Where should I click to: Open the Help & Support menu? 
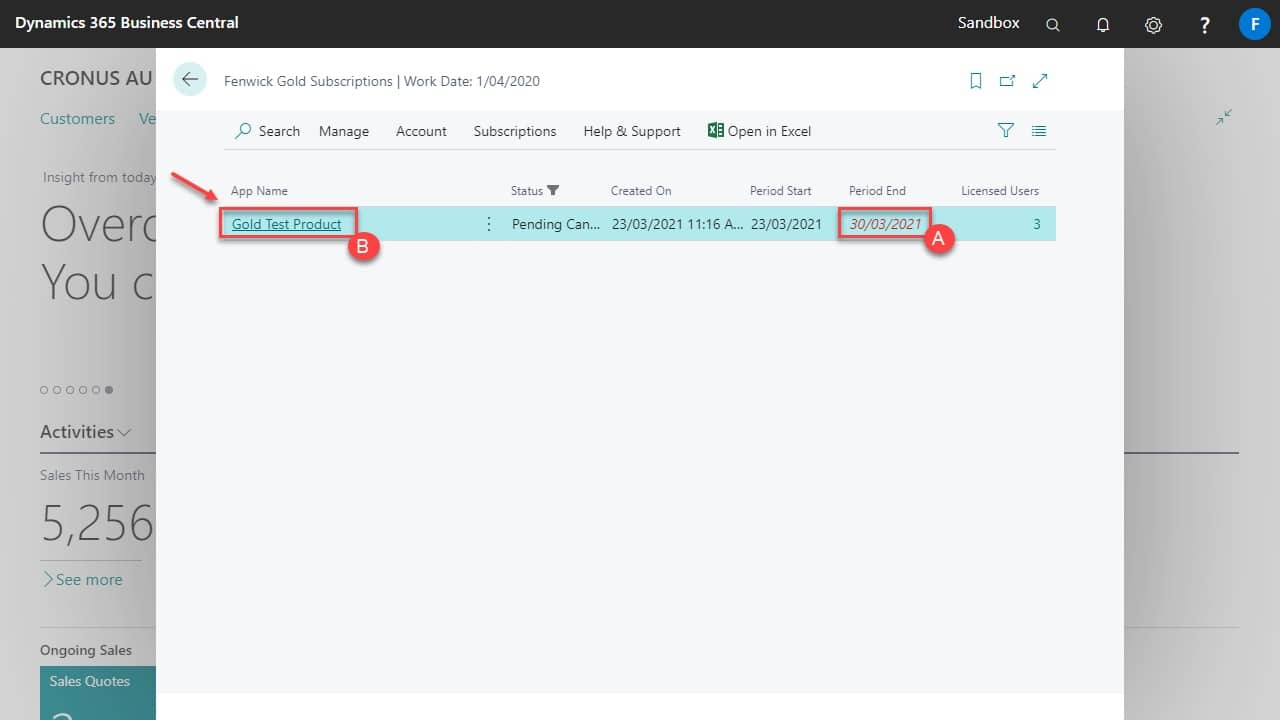tap(632, 131)
